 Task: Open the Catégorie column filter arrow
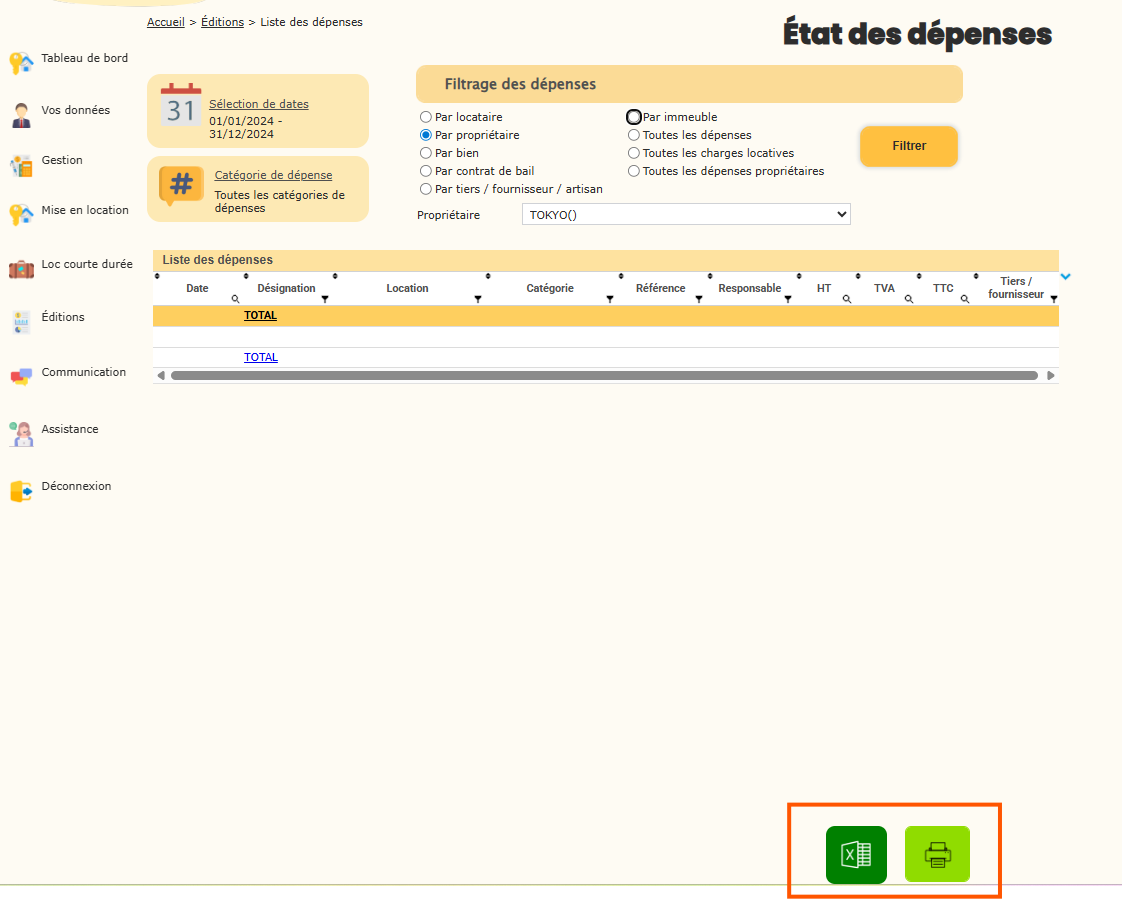pos(610,299)
